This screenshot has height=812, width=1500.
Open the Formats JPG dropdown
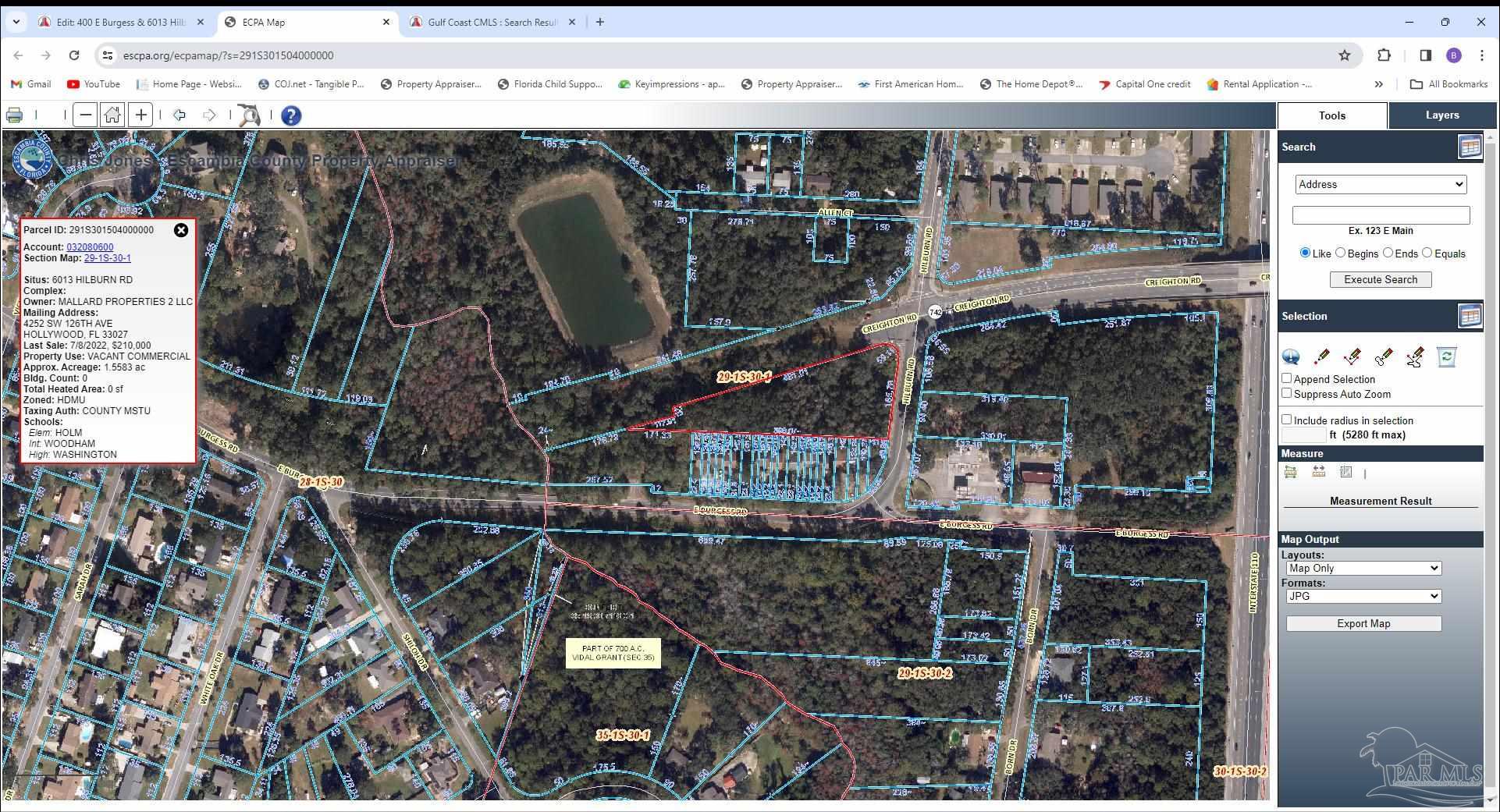(1363, 596)
